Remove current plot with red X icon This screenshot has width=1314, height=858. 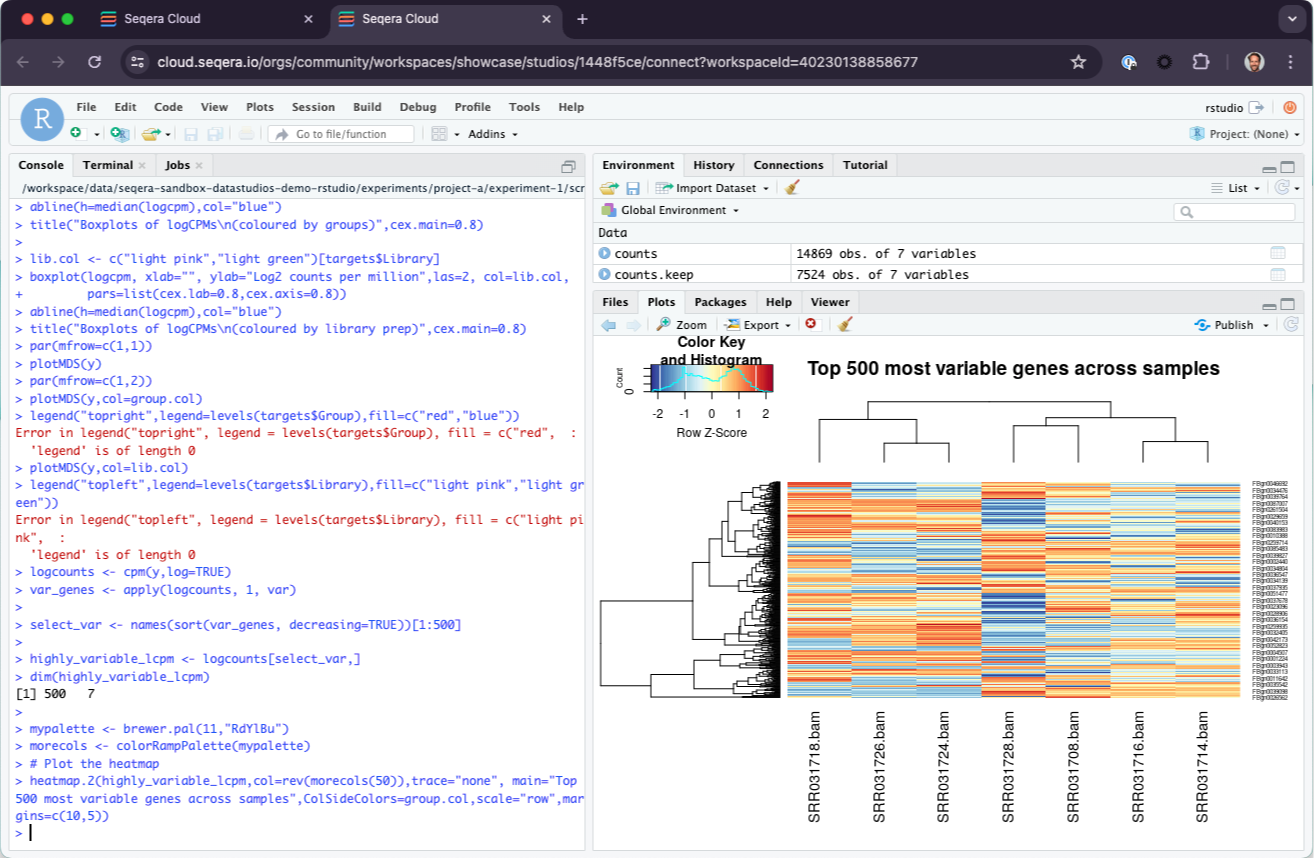(811, 324)
